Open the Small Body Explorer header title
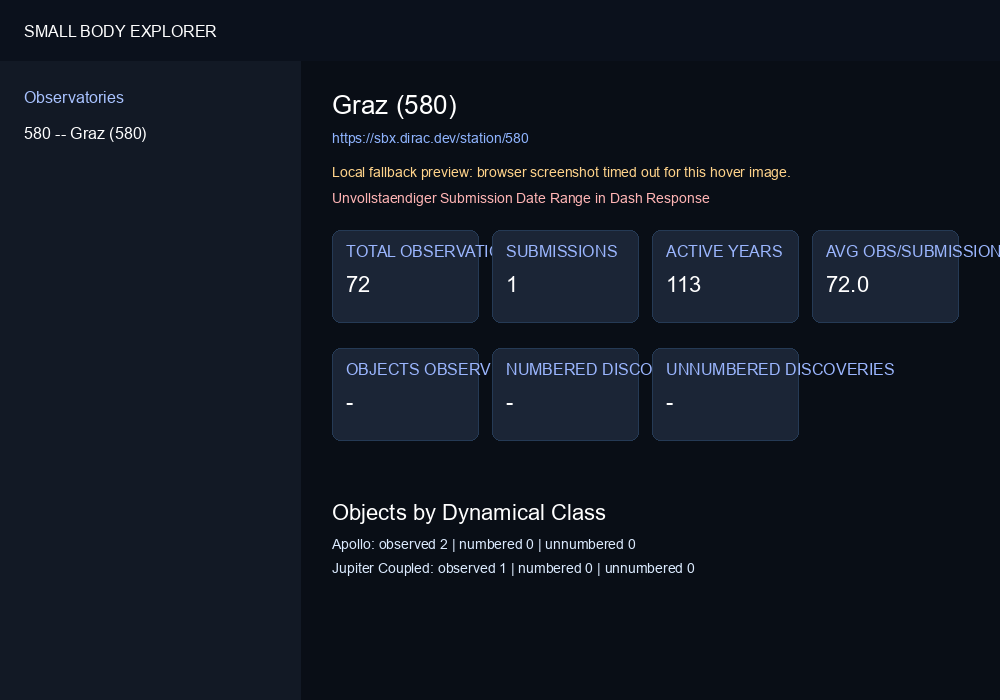This screenshot has height=700, width=1000. [x=120, y=31]
